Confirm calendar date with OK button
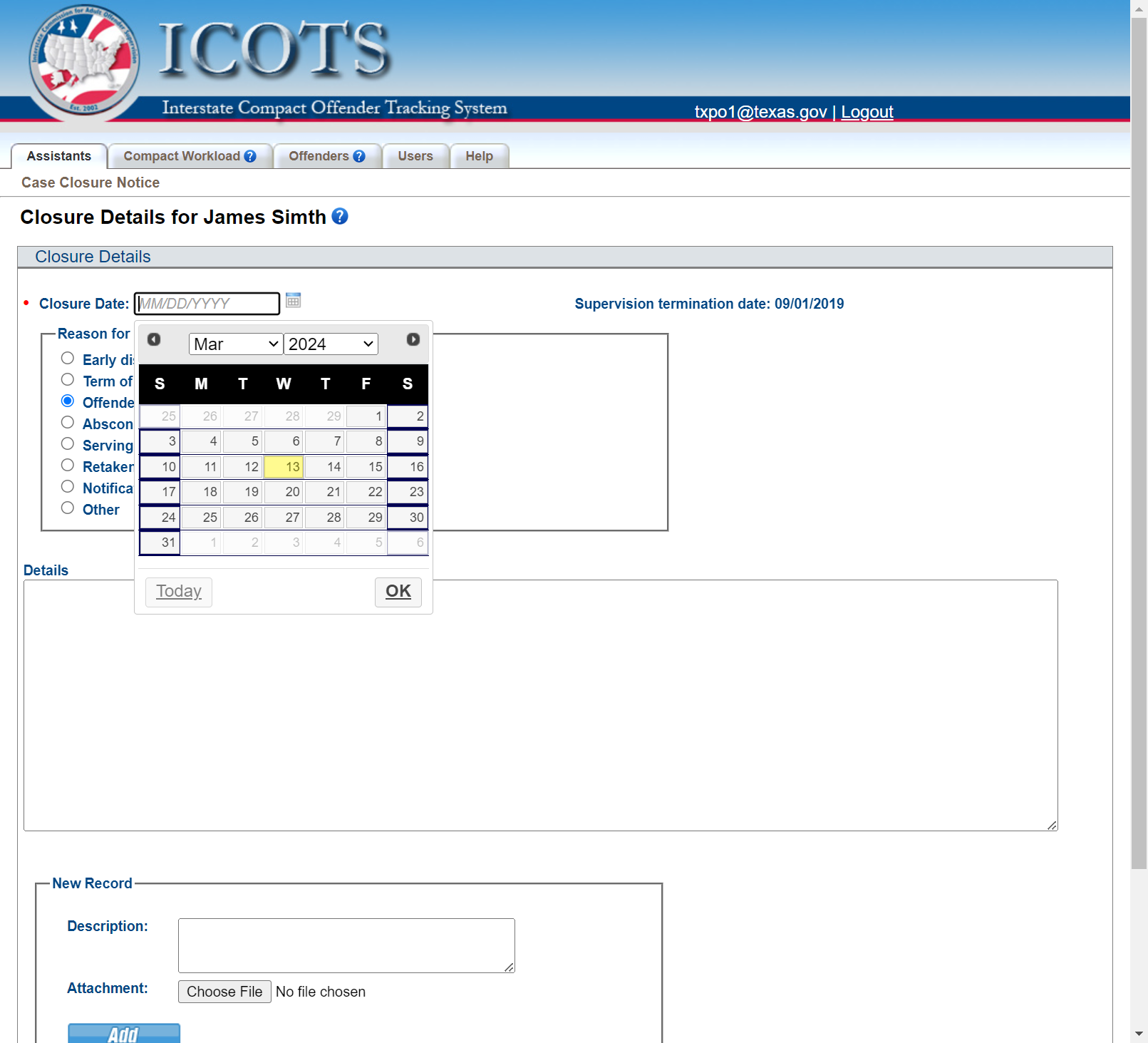 pos(398,592)
